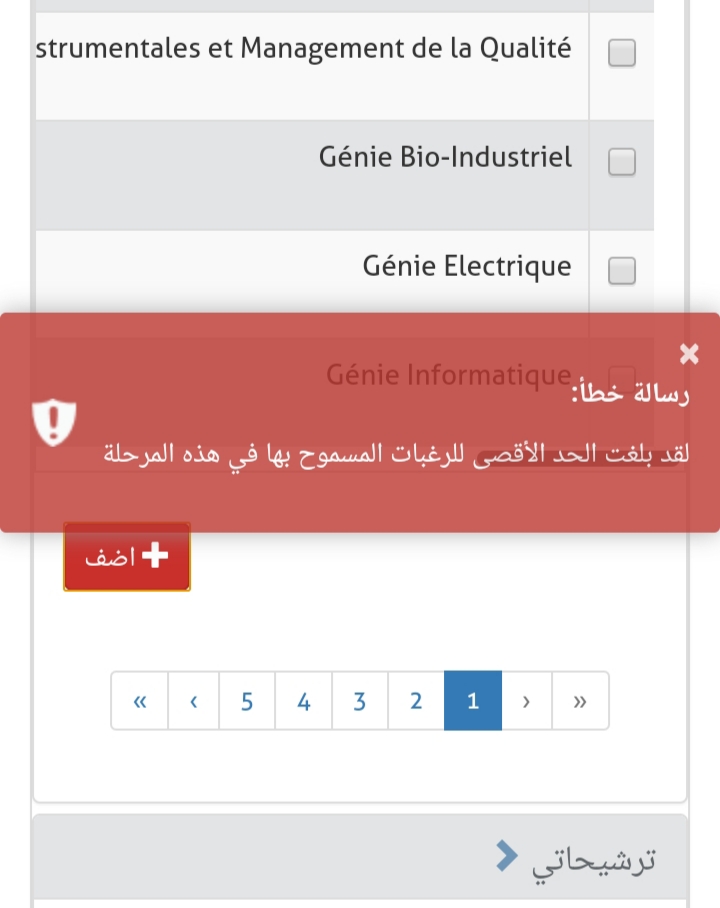
Task: Open page 3 of the list
Action: tap(360, 701)
